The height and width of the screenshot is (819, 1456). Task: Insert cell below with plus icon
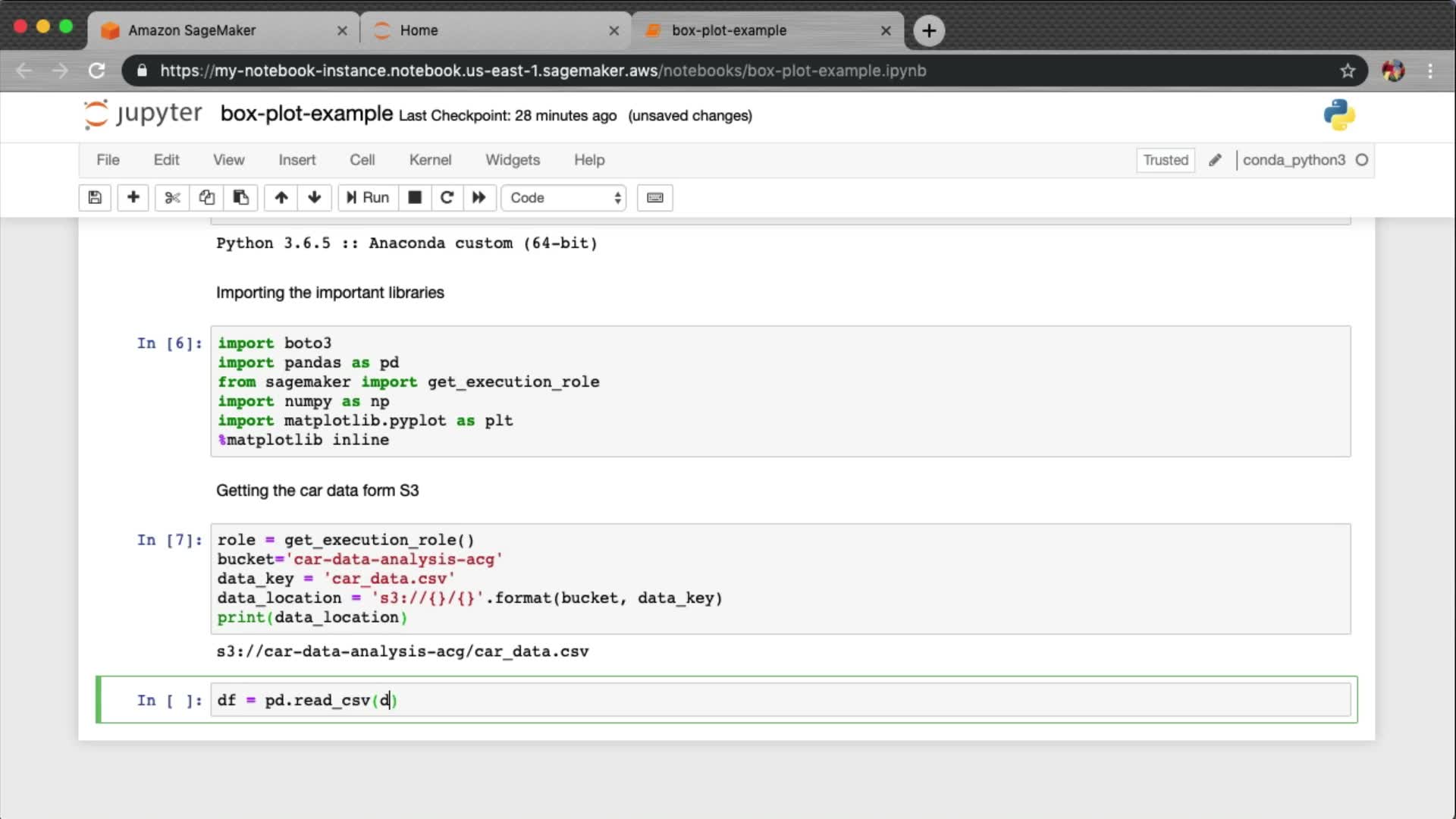(133, 198)
